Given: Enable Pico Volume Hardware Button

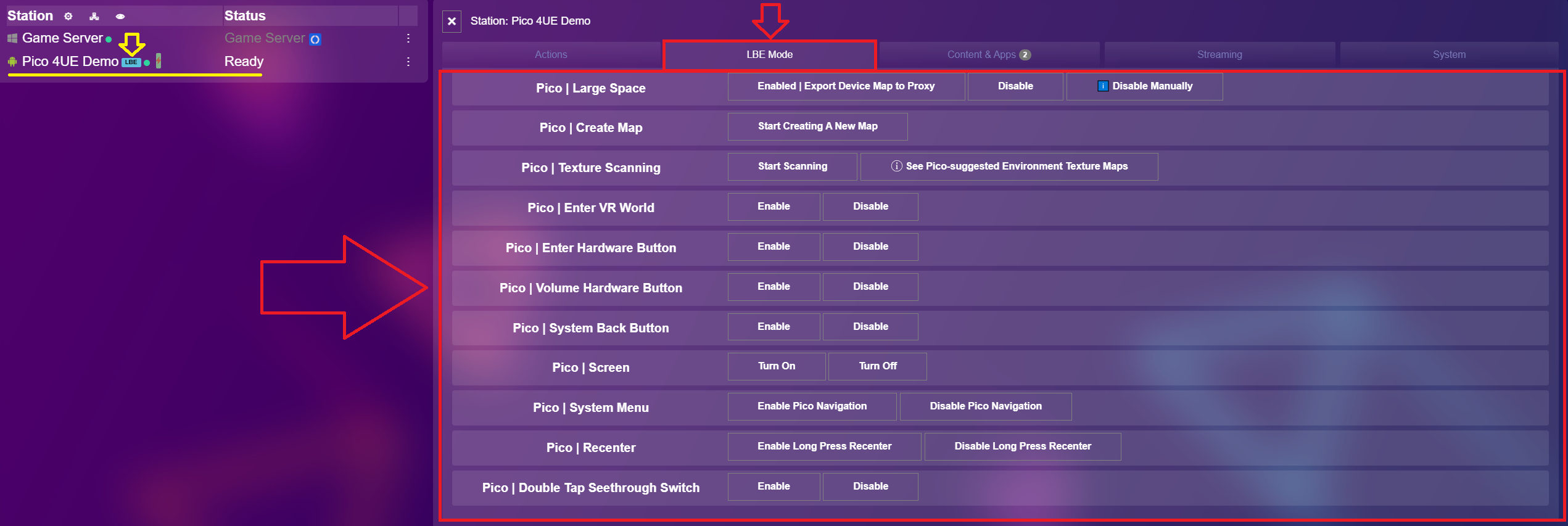Looking at the screenshot, I should pyautogui.click(x=774, y=287).
